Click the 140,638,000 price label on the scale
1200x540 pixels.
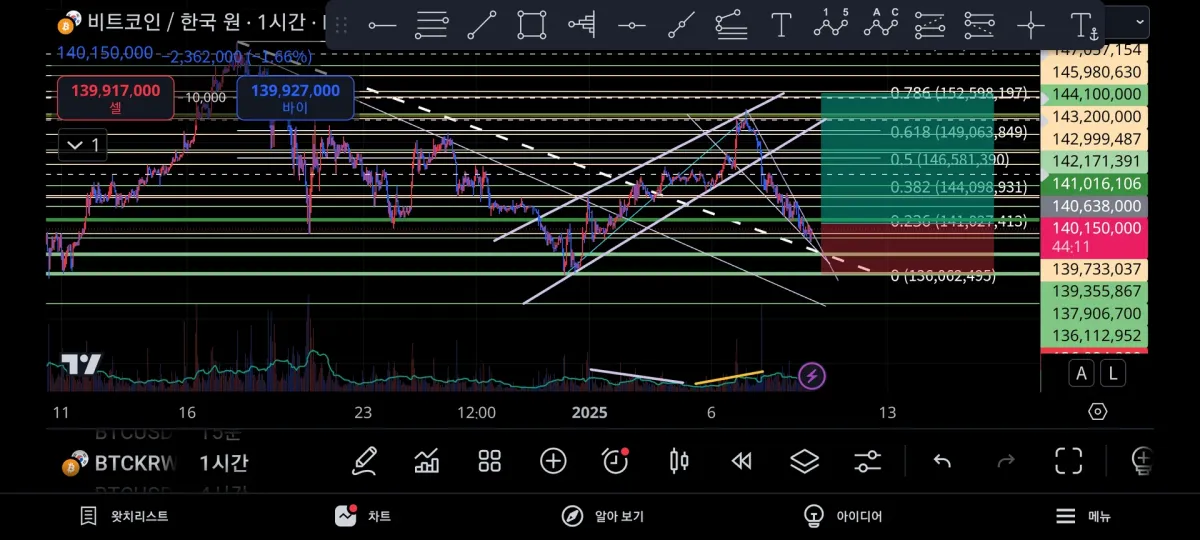(1094, 206)
